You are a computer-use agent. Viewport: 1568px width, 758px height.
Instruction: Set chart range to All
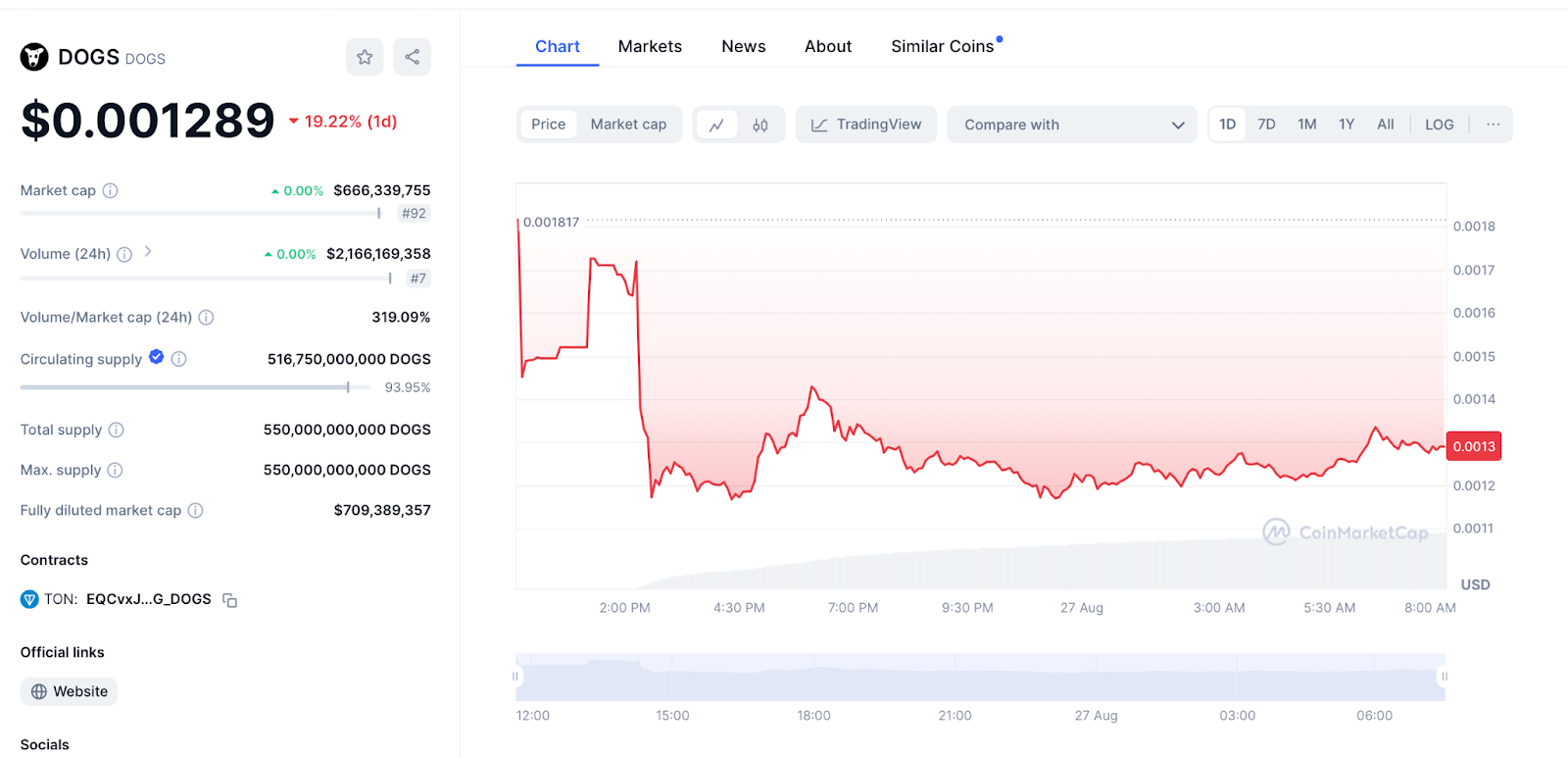click(1386, 125)
